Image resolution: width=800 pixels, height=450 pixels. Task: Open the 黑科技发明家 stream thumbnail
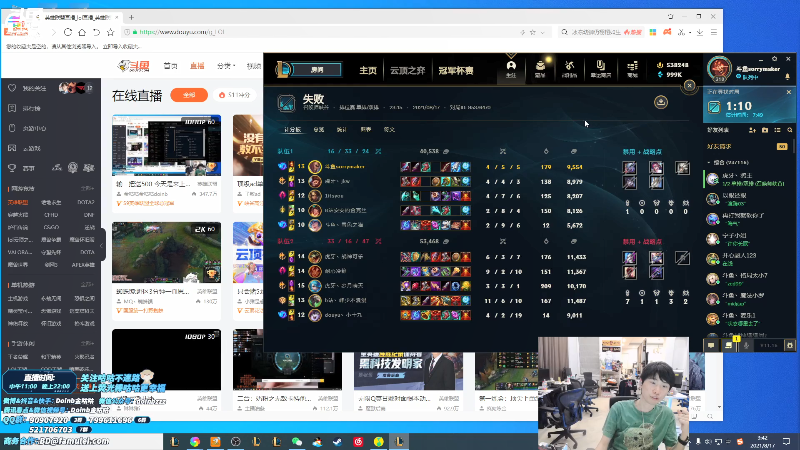tap(408, 370)
